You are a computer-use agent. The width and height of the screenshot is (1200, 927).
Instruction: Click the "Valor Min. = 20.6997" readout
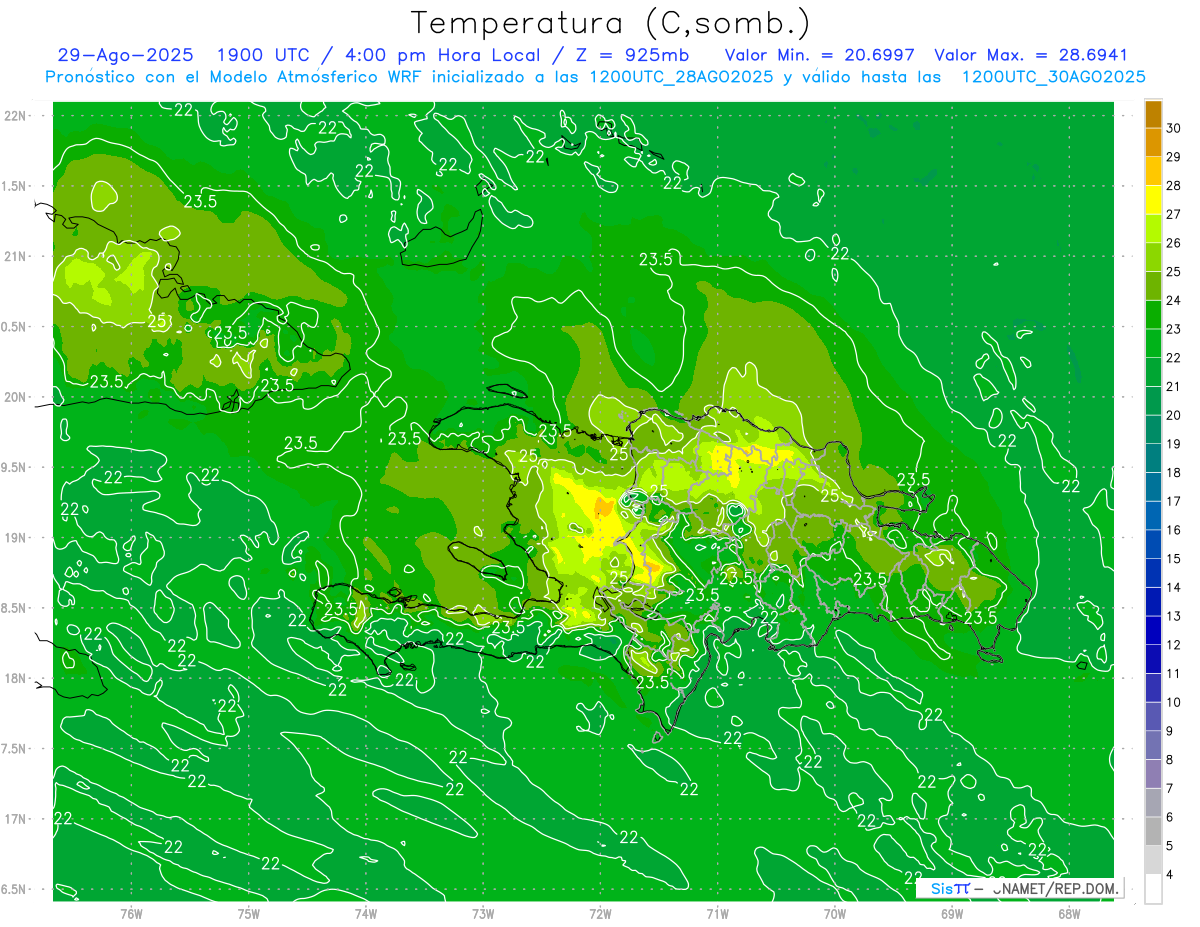(820, 56)
